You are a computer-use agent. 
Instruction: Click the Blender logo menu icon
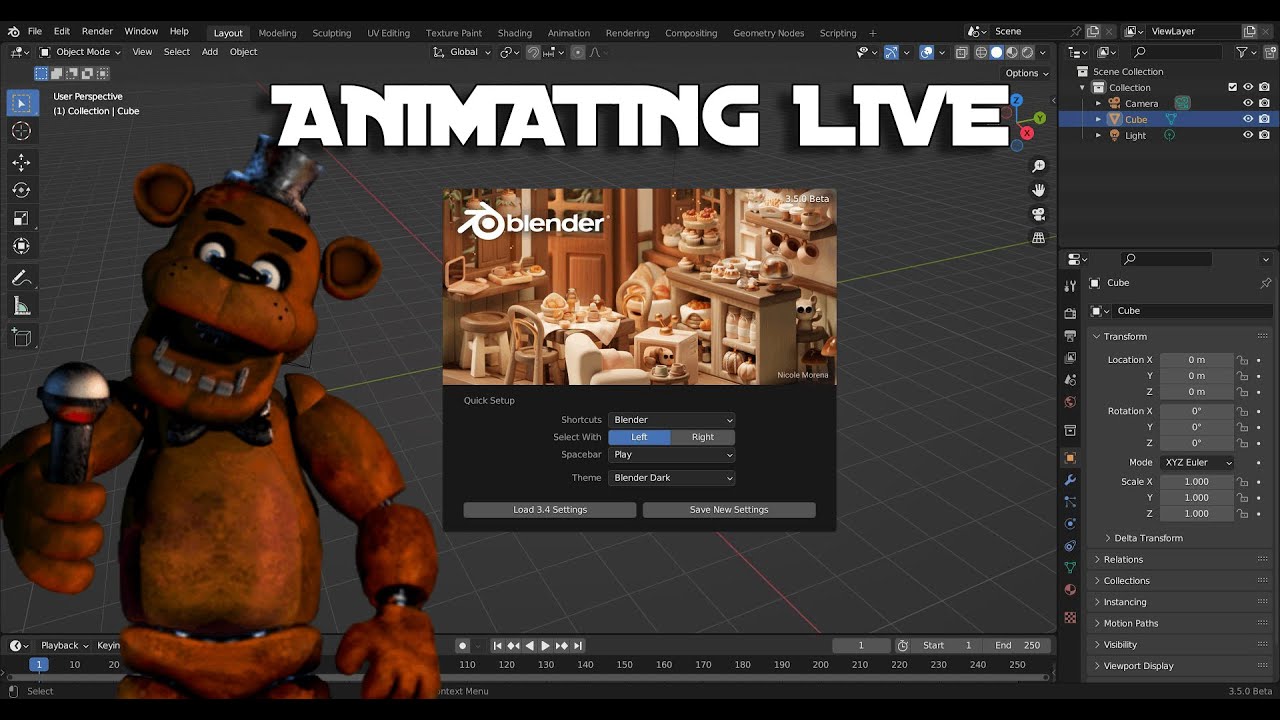point(13,32)
